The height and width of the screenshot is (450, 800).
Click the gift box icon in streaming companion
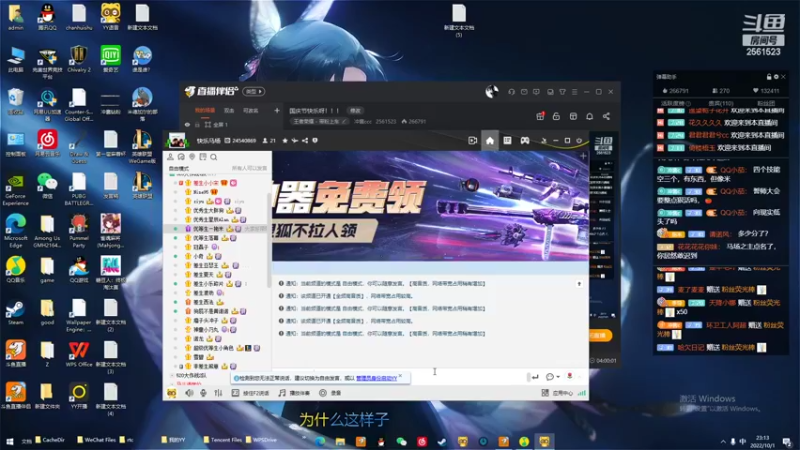click(540, 116)
